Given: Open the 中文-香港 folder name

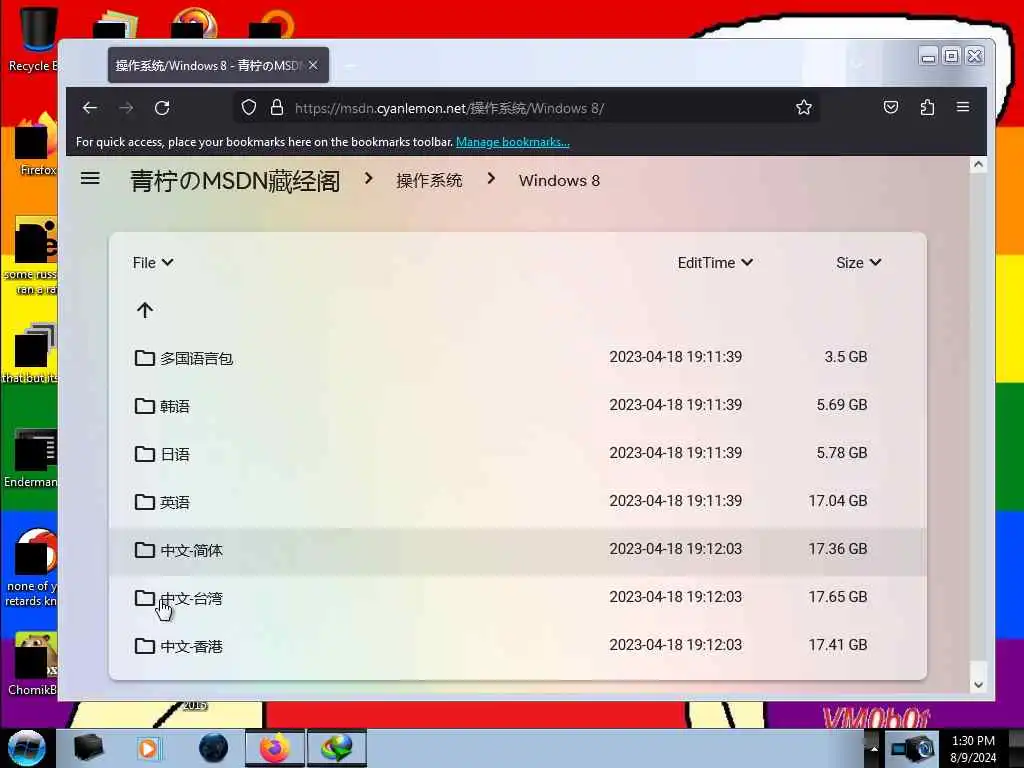Looking at the screenshot, I should coord(191,647).
